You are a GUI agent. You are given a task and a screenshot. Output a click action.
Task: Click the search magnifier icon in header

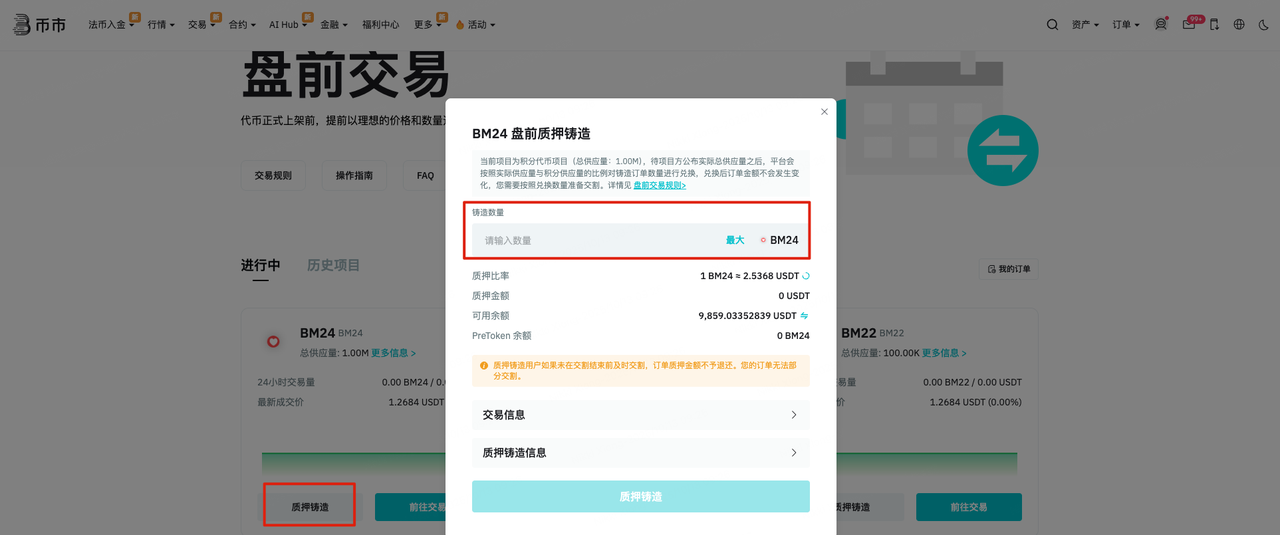pyautogui.click(x=1052, y=24)
